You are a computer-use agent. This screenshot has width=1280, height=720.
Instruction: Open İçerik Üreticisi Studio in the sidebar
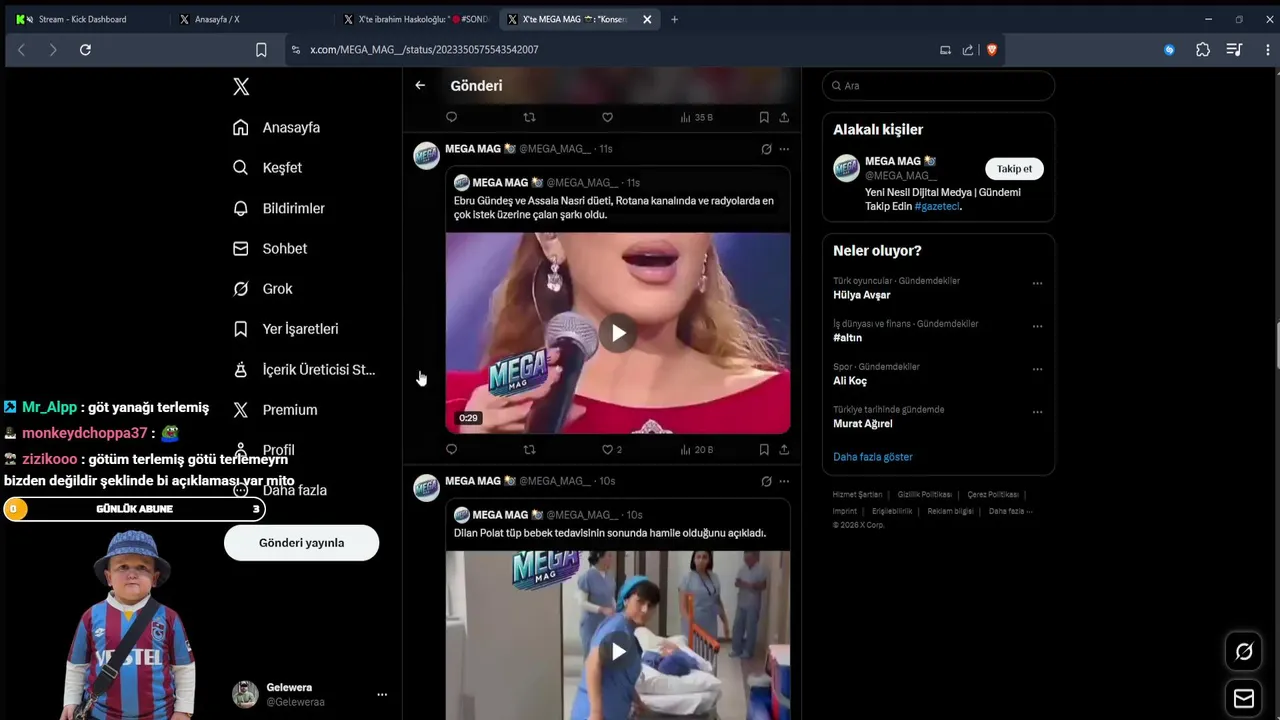[x=304, y=369]
